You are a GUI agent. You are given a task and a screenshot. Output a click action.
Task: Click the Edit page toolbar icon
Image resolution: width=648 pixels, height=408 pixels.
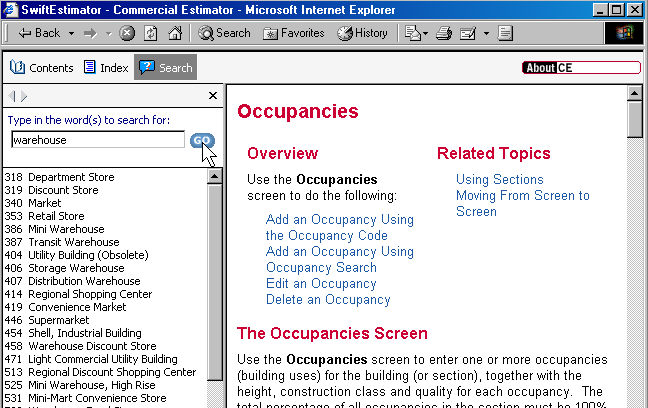pyautogui.click(x=468, y=33)
